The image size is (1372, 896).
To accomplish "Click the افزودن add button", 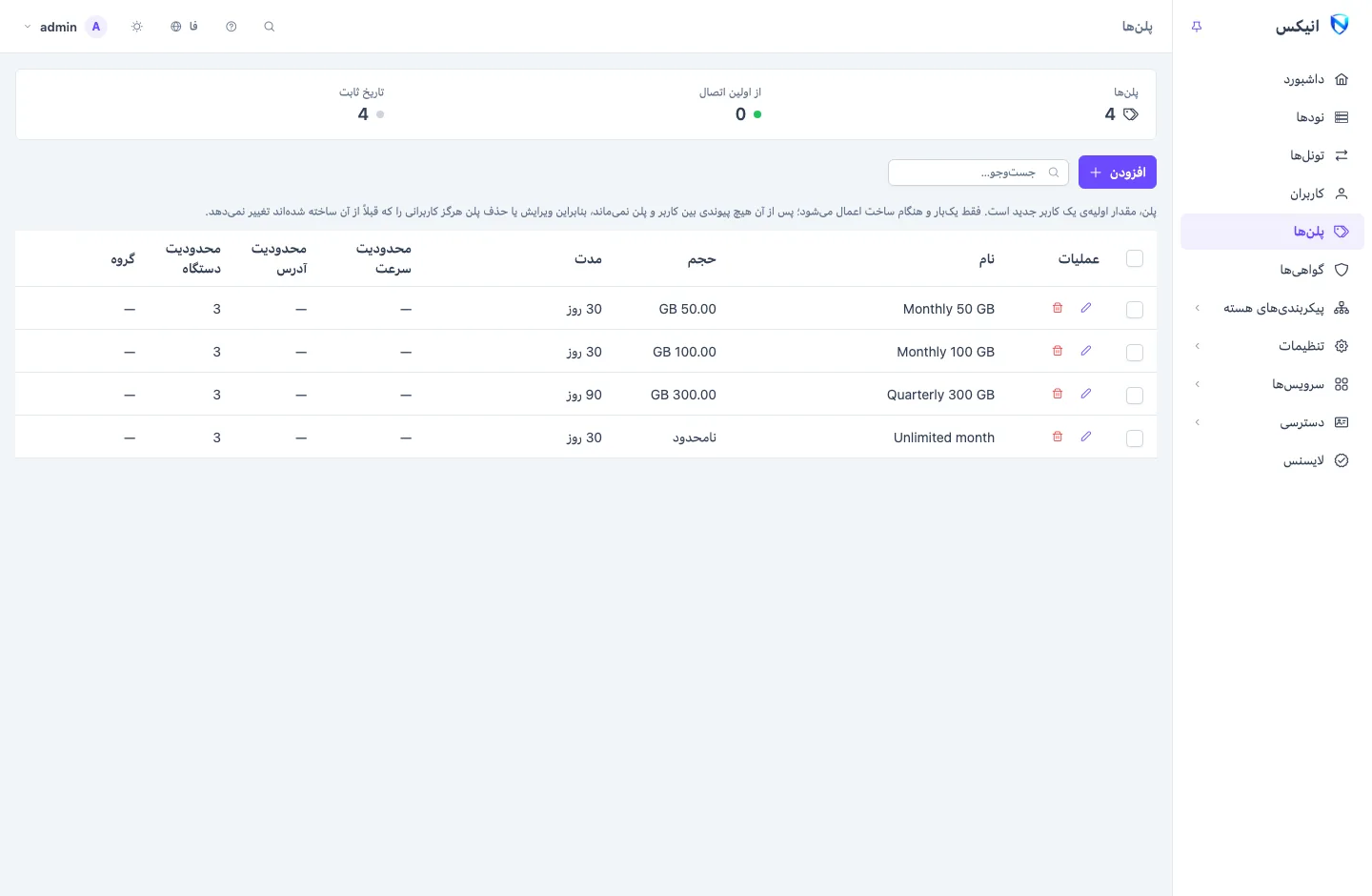I will coord(1118,173).
